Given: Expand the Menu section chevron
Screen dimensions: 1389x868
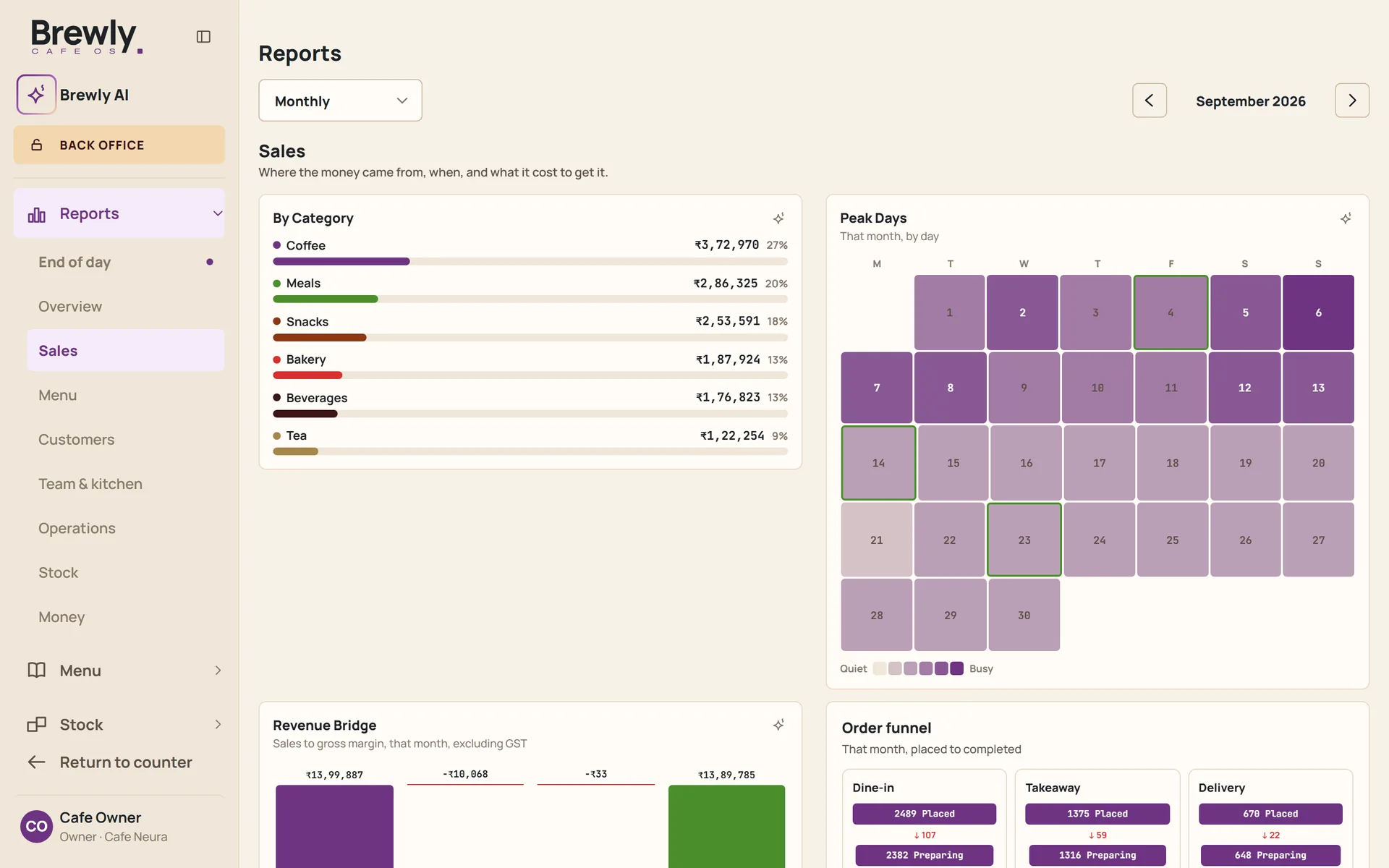Looking at the screenshot, I should click(x=218, y=671).
